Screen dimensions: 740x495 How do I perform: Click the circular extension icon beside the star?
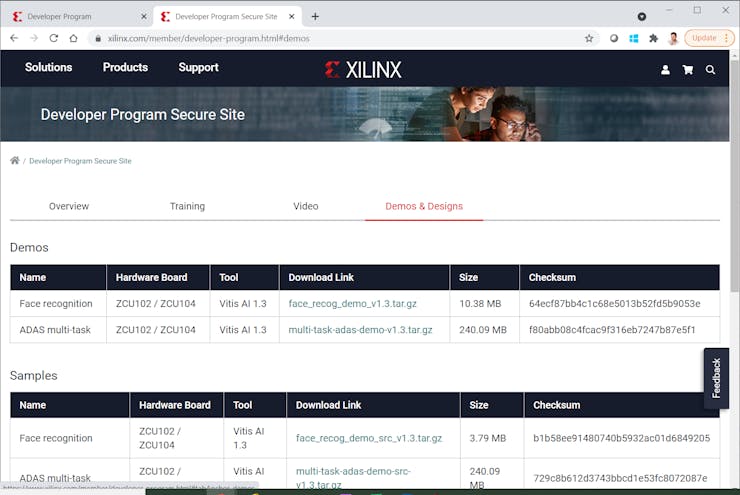614,38
